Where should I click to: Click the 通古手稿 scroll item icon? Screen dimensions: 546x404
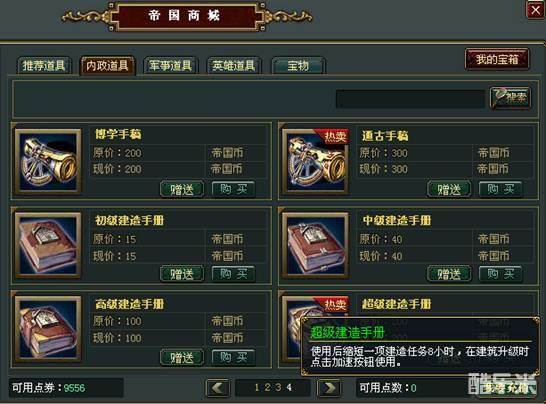coord(315,162)
